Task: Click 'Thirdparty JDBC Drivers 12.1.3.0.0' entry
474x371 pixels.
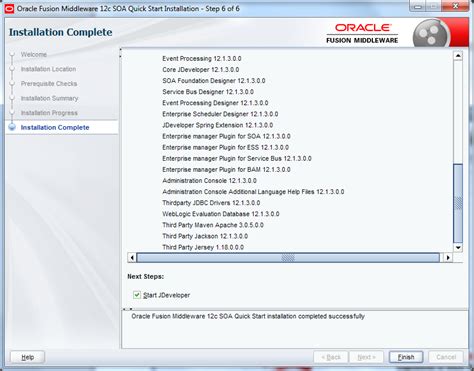Action: click(x=211, y=203)
